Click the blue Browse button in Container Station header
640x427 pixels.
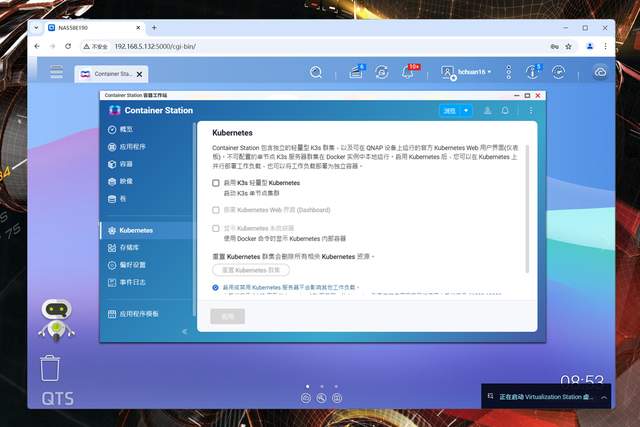(450, 111)
